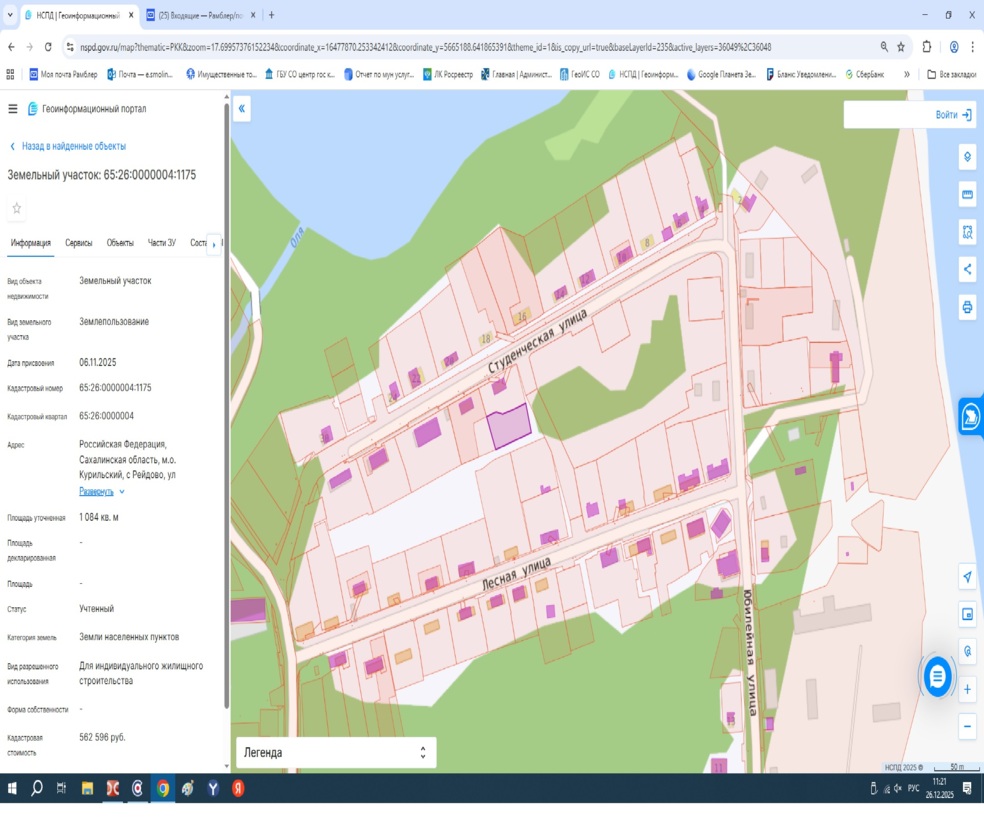Switch to the Сервисы tab
This screenshot has height=820, width=984.
click(78, 243)
